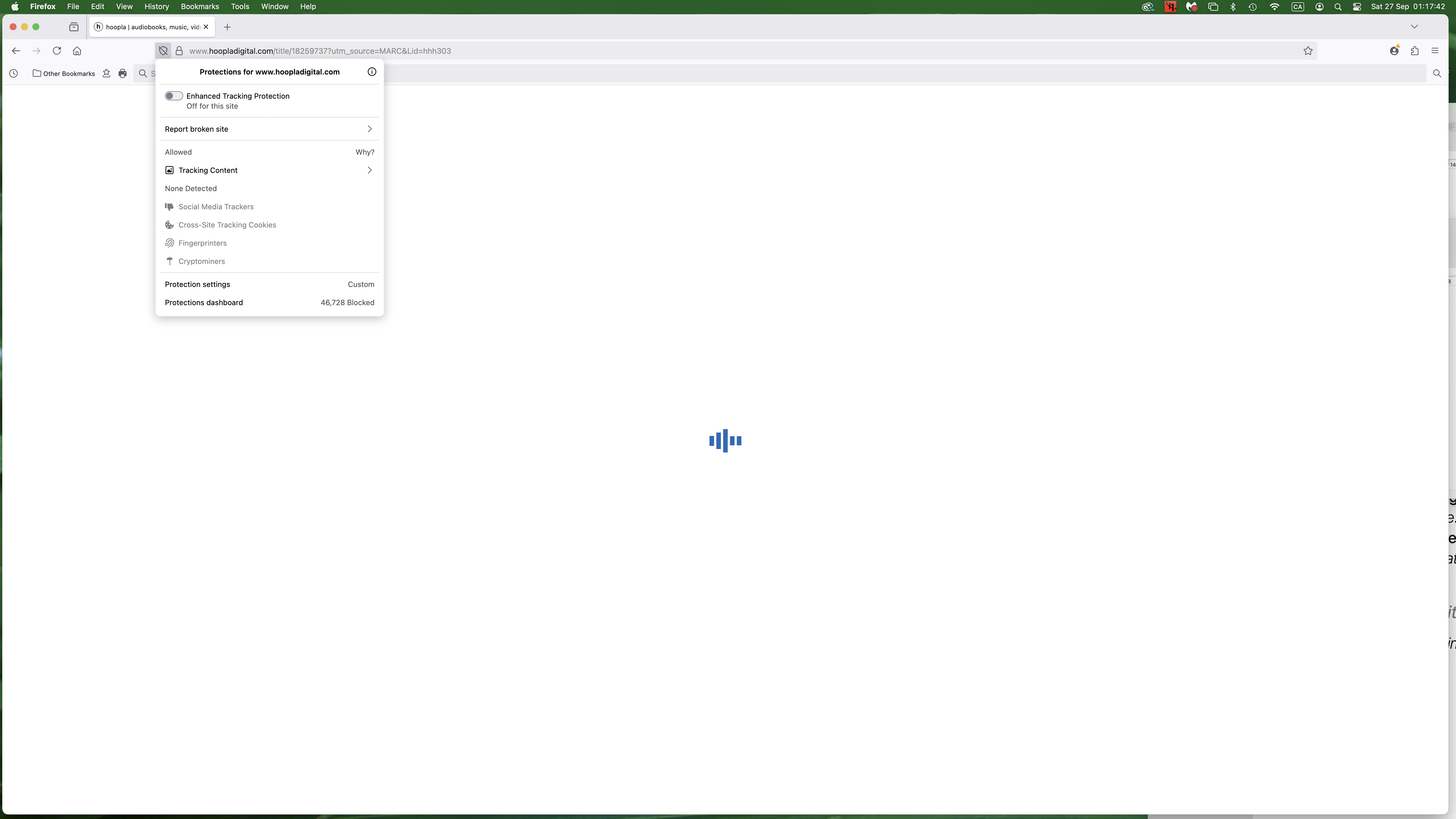Open Protection settings
The width and height of the screenshot is (1456, 819).
(197, 284)
